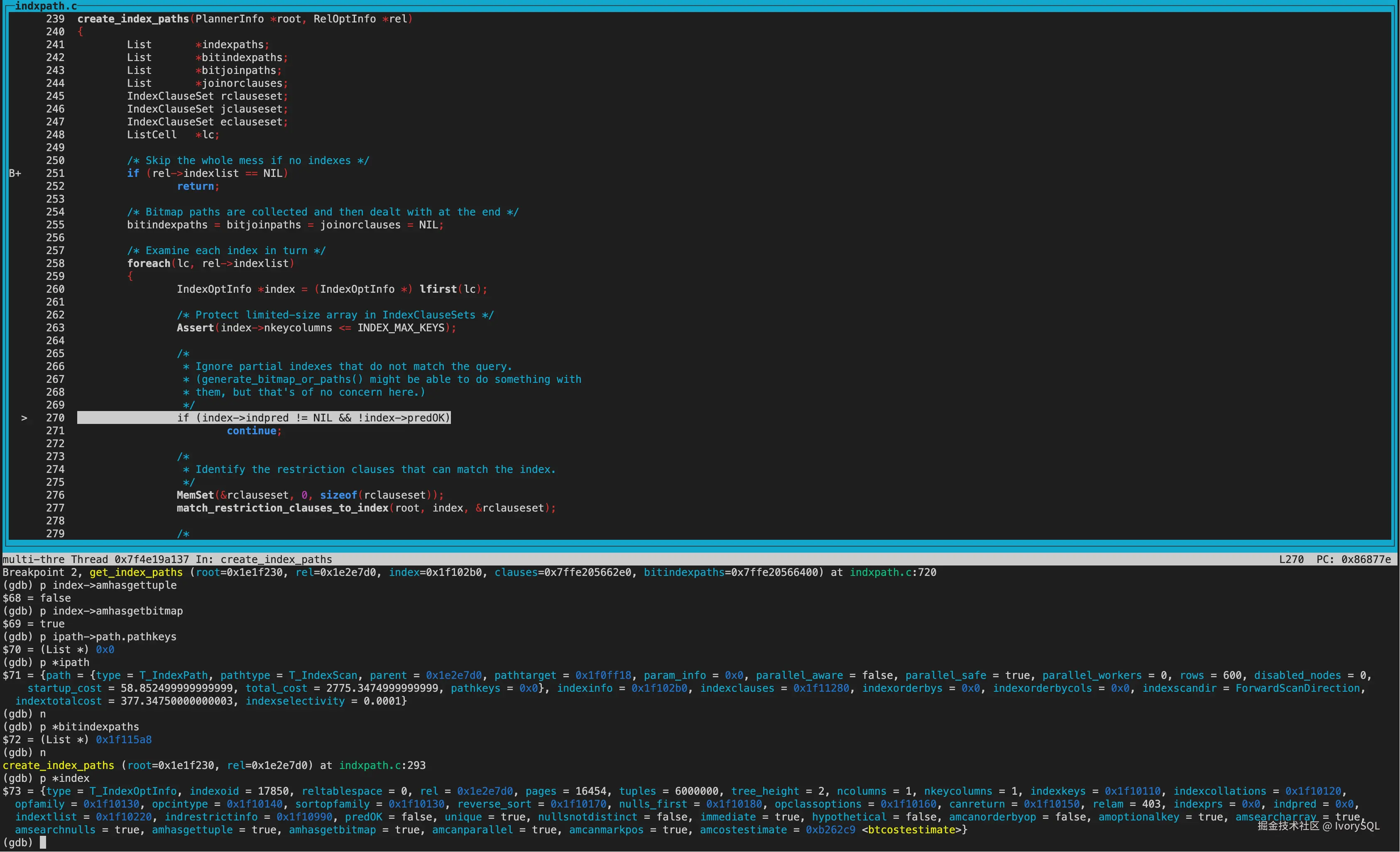Click the return keyword on line 252
This screenshot has width=1400, height=852.
point(195,186)
